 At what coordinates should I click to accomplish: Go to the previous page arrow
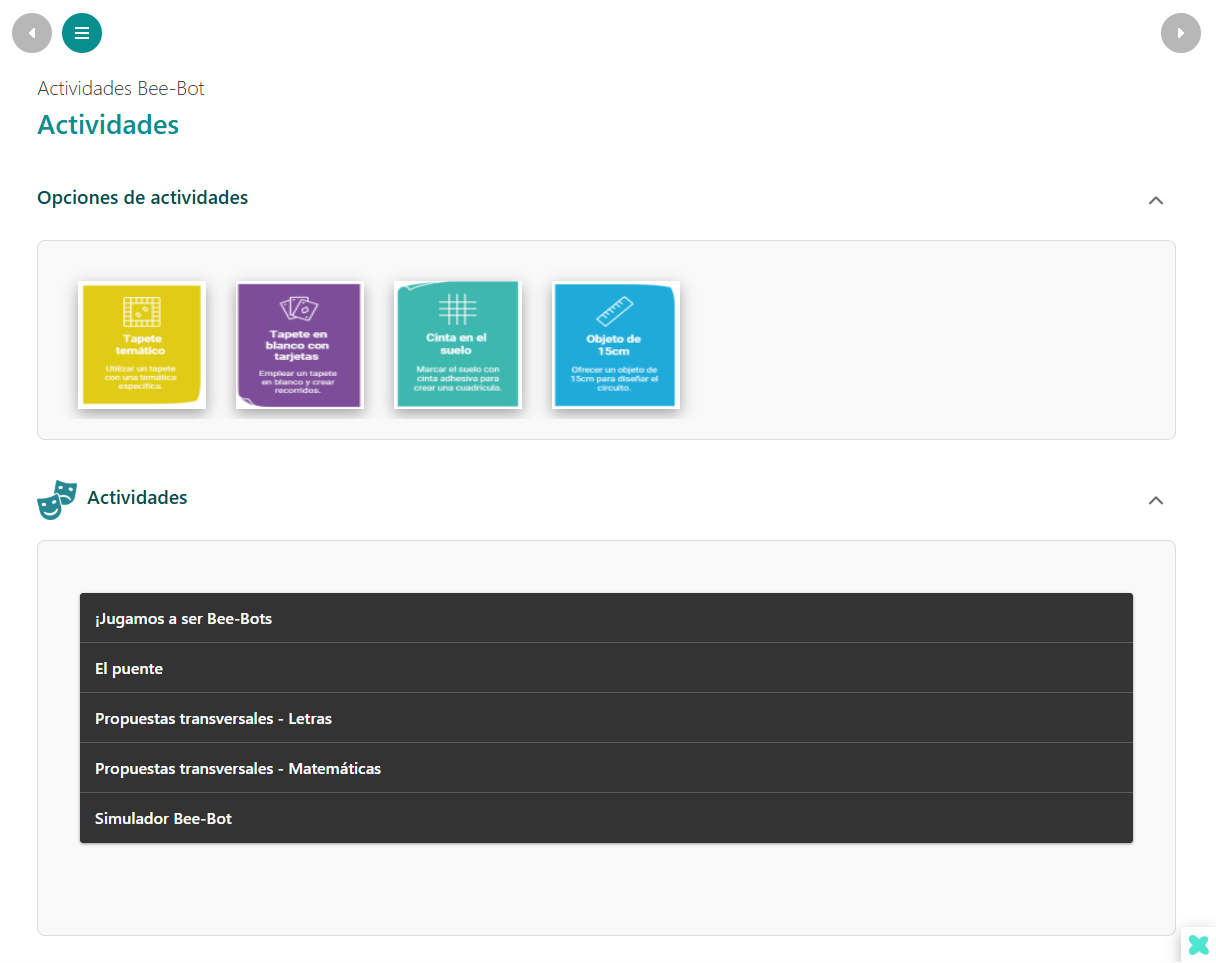tap(32, 33)
